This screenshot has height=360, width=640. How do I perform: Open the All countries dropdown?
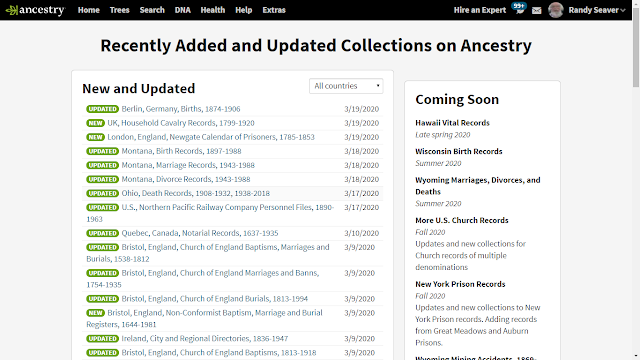346,86
